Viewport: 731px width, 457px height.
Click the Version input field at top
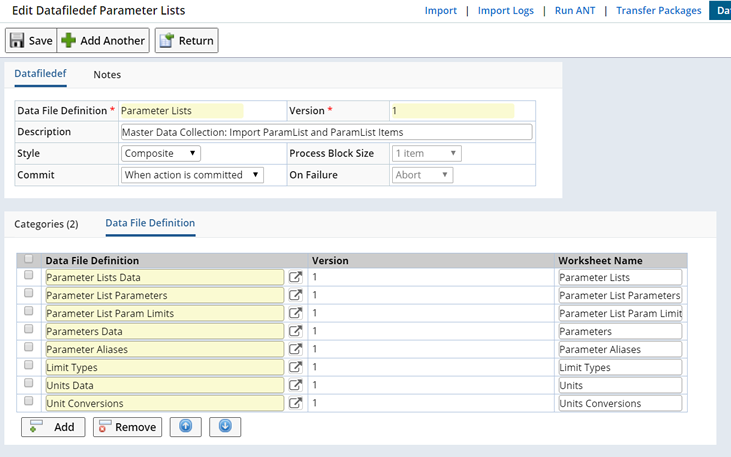[453, 111]
